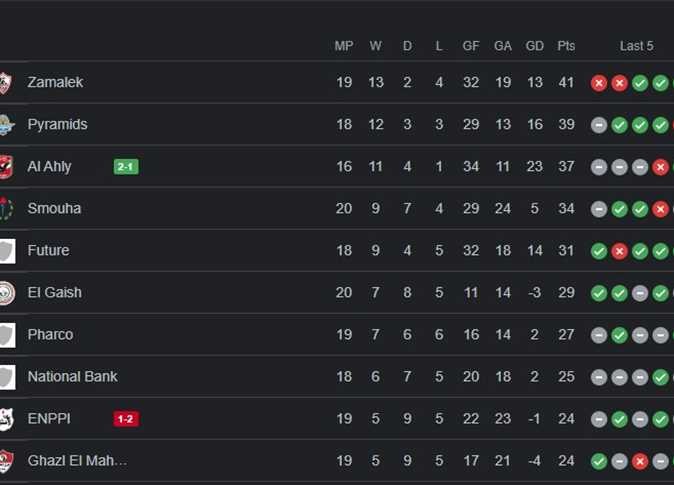This screenshot has height=485, width=674.
Task: Open Al Ahly's 2-1 live score badge
Action: tap(126, 167)
